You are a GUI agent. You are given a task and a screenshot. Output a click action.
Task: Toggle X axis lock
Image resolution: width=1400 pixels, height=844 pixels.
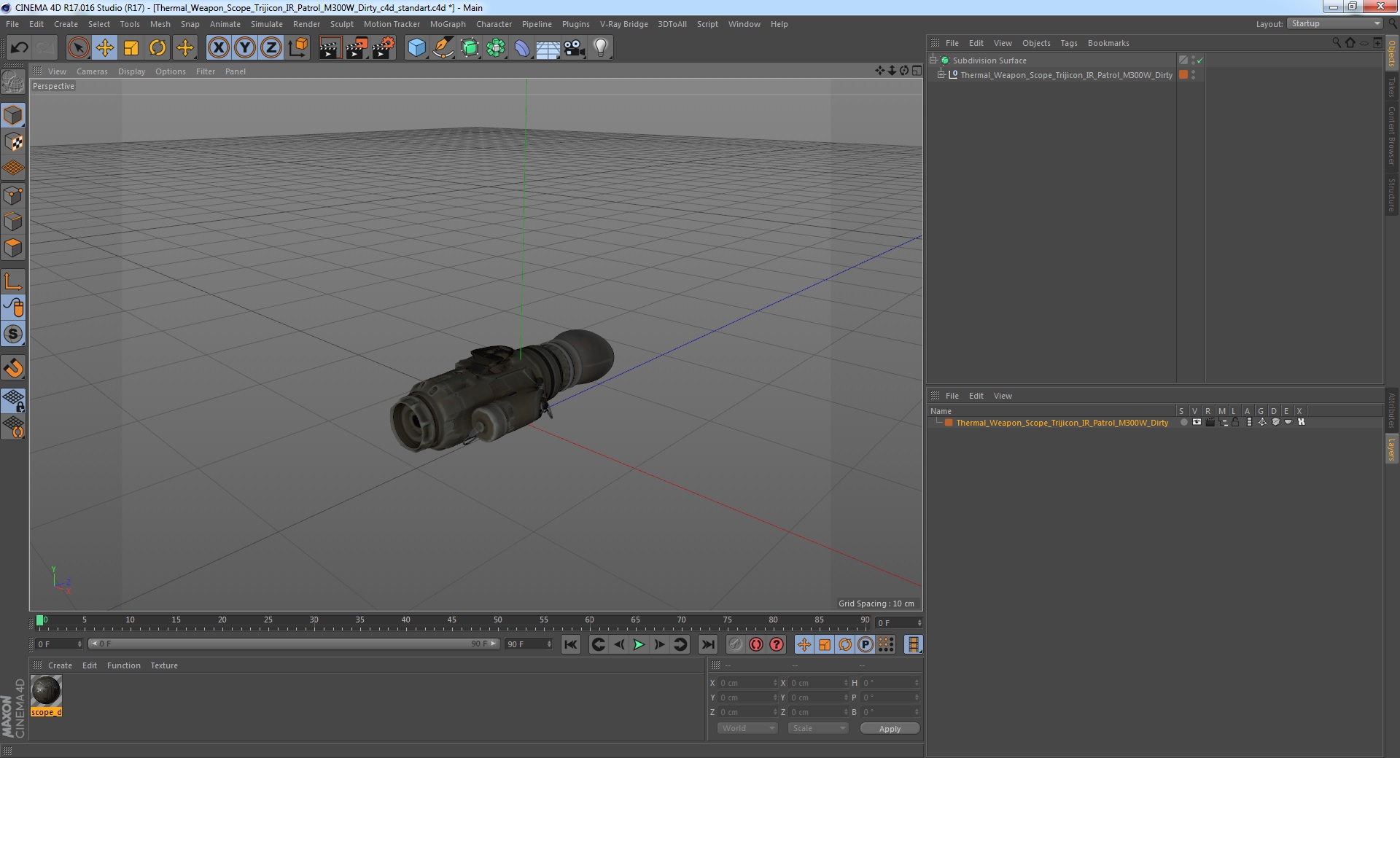coord(218,48)
